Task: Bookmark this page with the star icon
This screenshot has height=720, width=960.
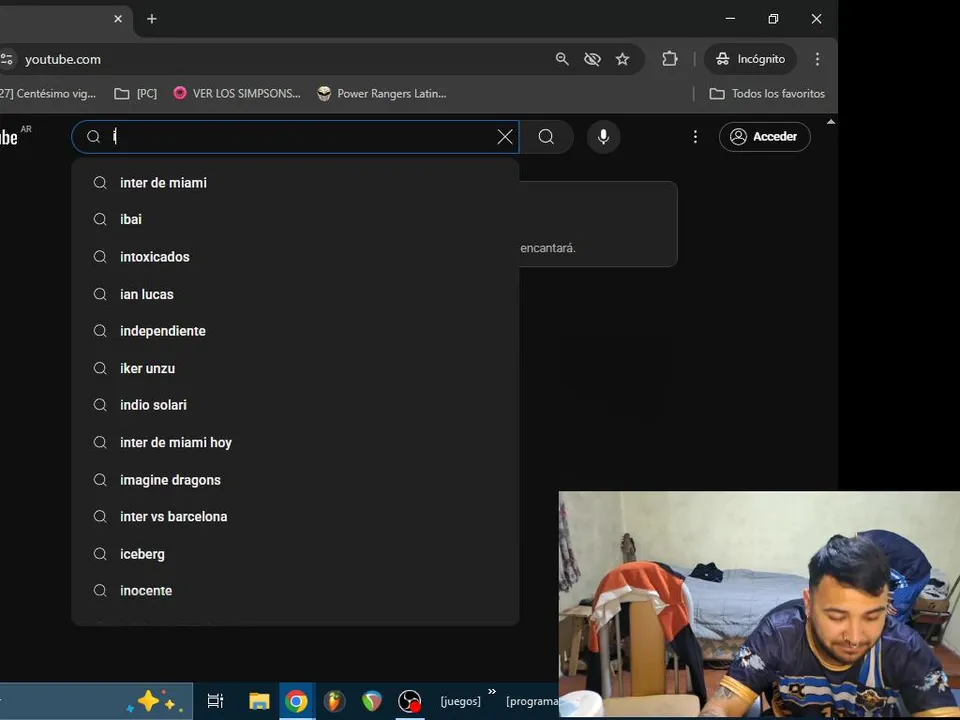Action: (623, 59)
